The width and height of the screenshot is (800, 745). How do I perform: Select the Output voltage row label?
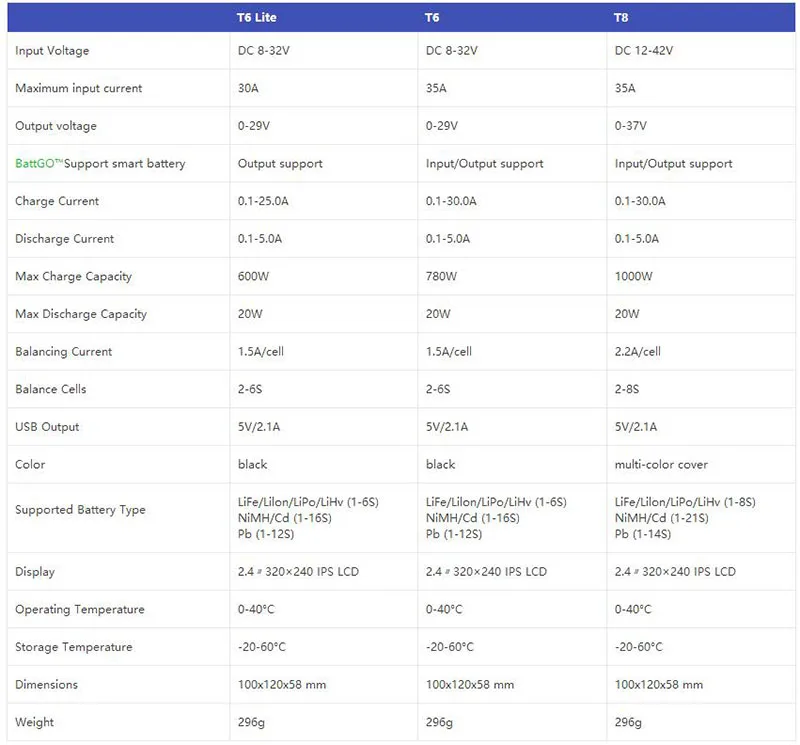click(56, 126)
